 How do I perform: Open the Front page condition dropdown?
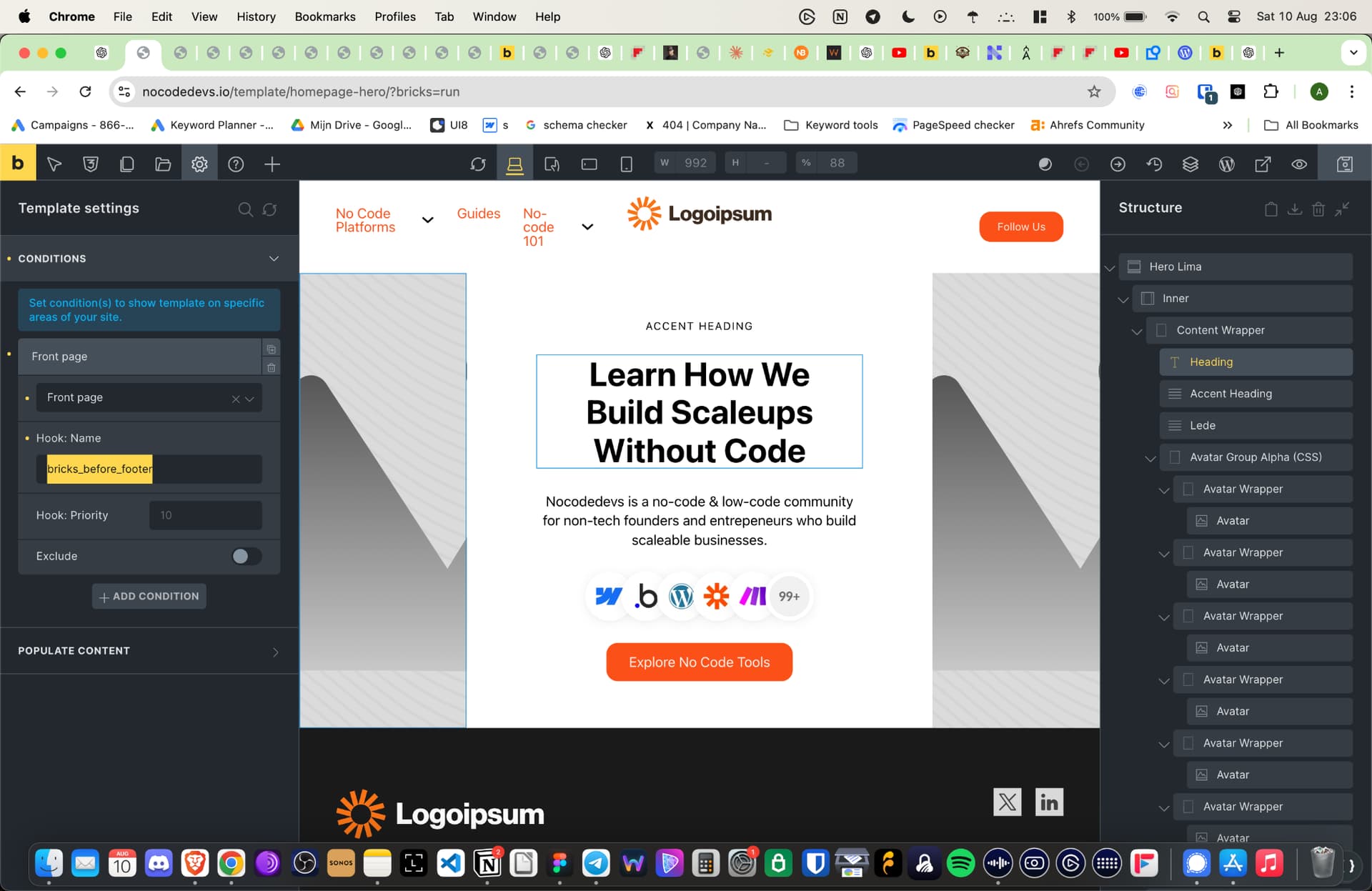point(149,397)
